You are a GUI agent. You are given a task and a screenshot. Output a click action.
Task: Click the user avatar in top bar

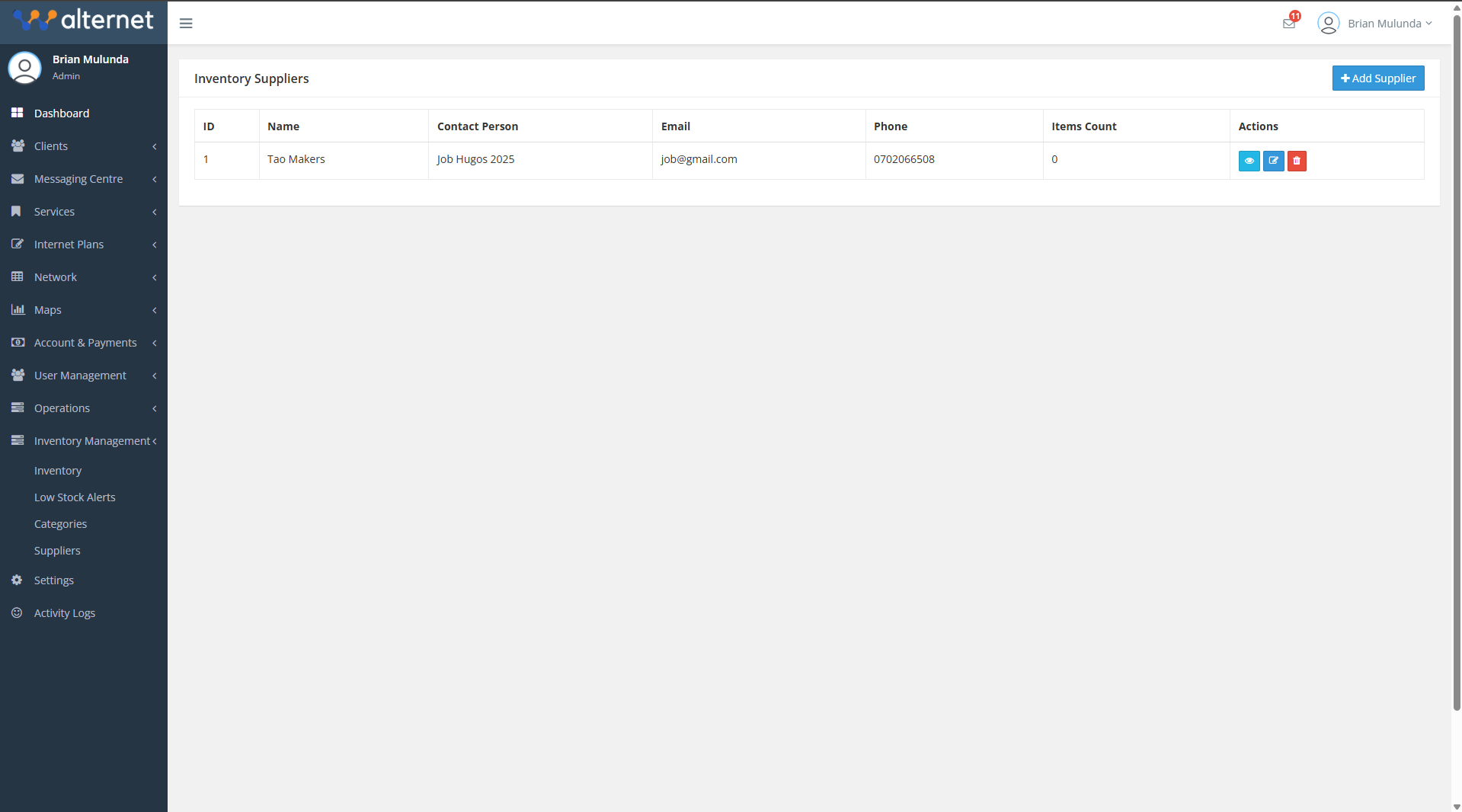(x=1328, y=24)
